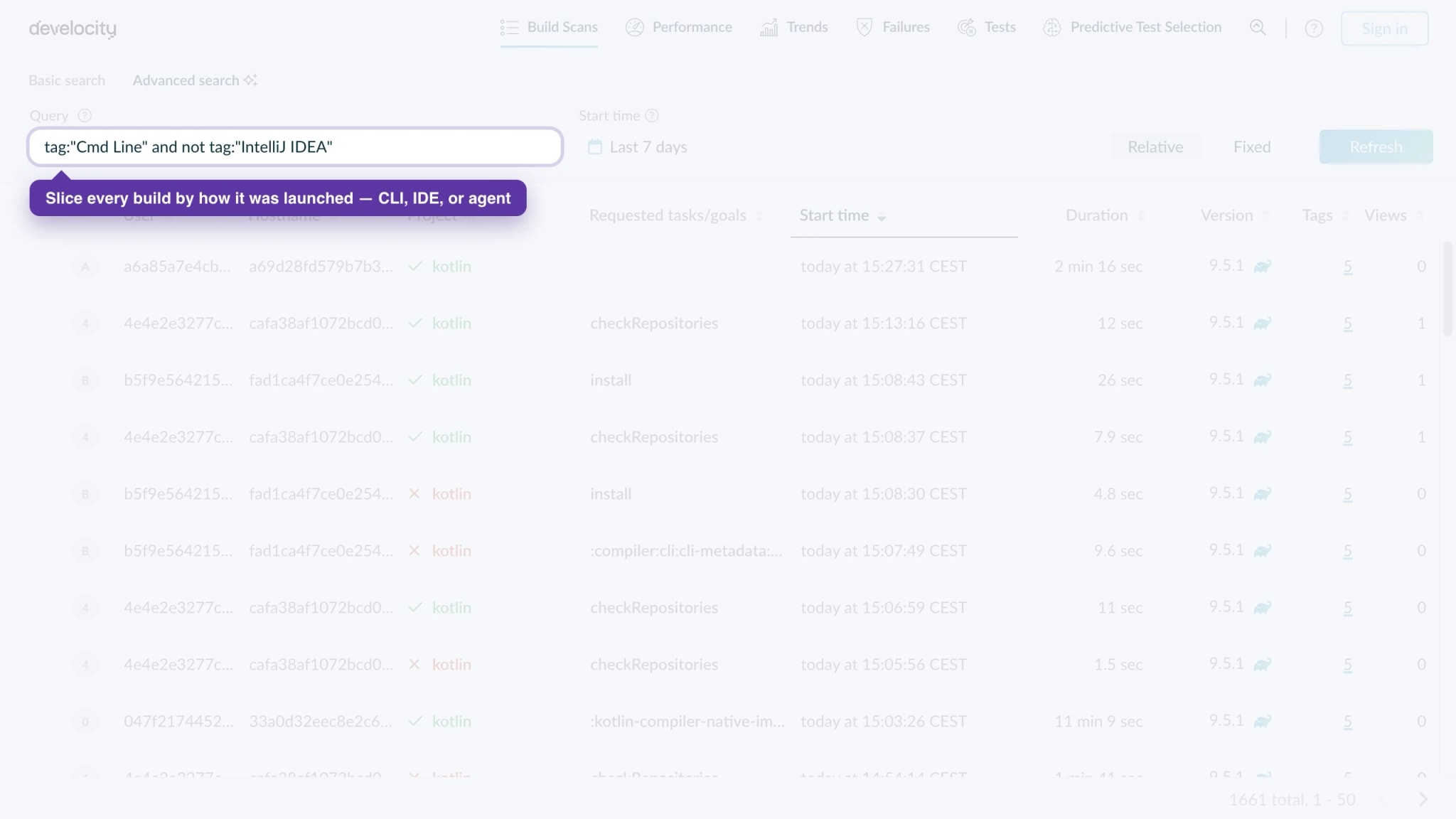Screen dimensions: 1456x819
Task: Click the search magnifier icon
Action: point(1258,28)
